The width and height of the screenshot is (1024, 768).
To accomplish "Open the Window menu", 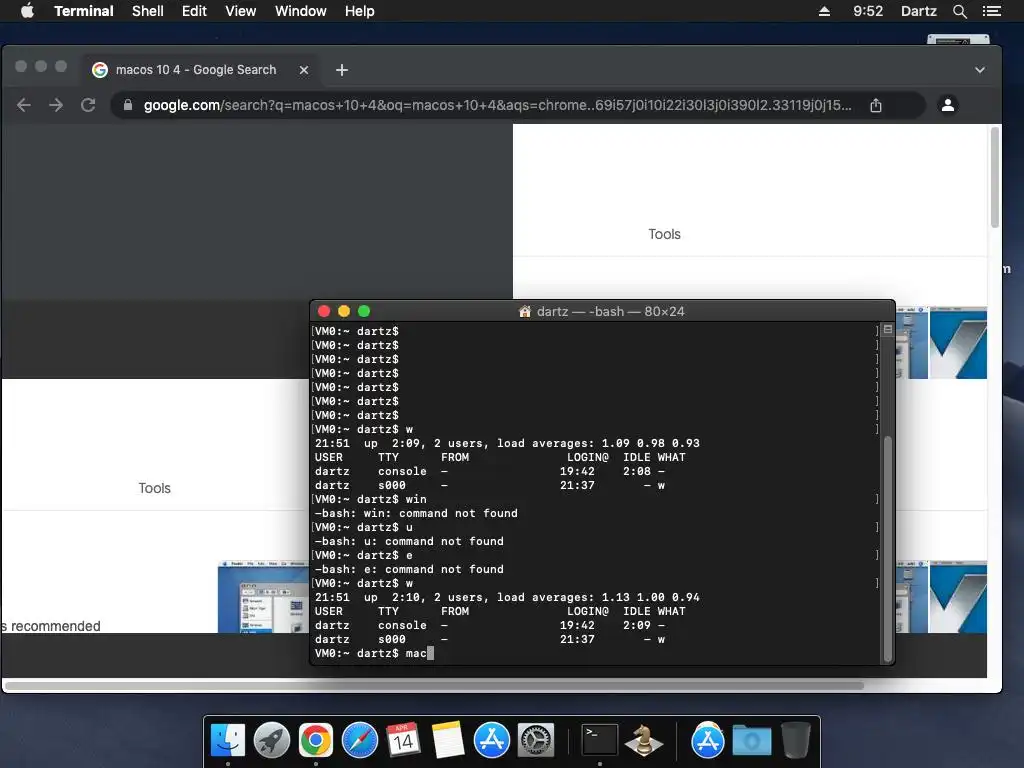I will click(x=300, y=11).
